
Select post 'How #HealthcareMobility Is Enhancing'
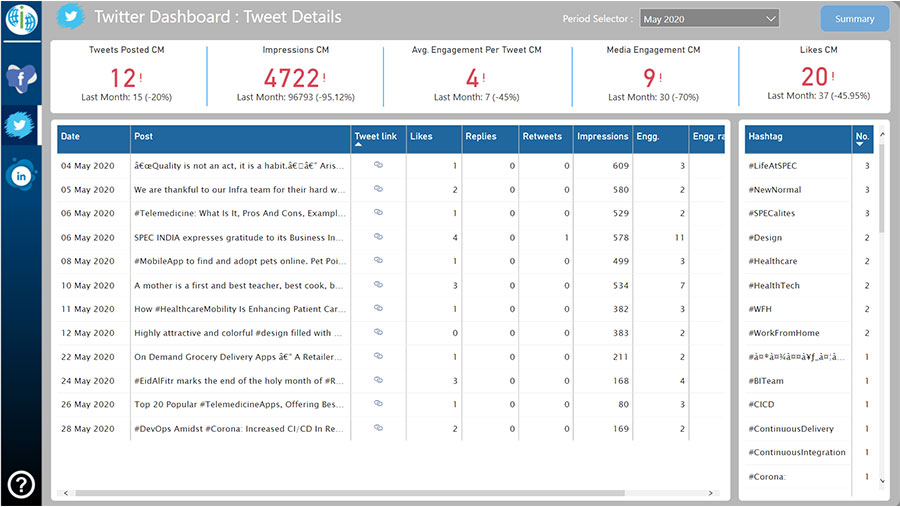pyautogui.click(x=240, y=309)
